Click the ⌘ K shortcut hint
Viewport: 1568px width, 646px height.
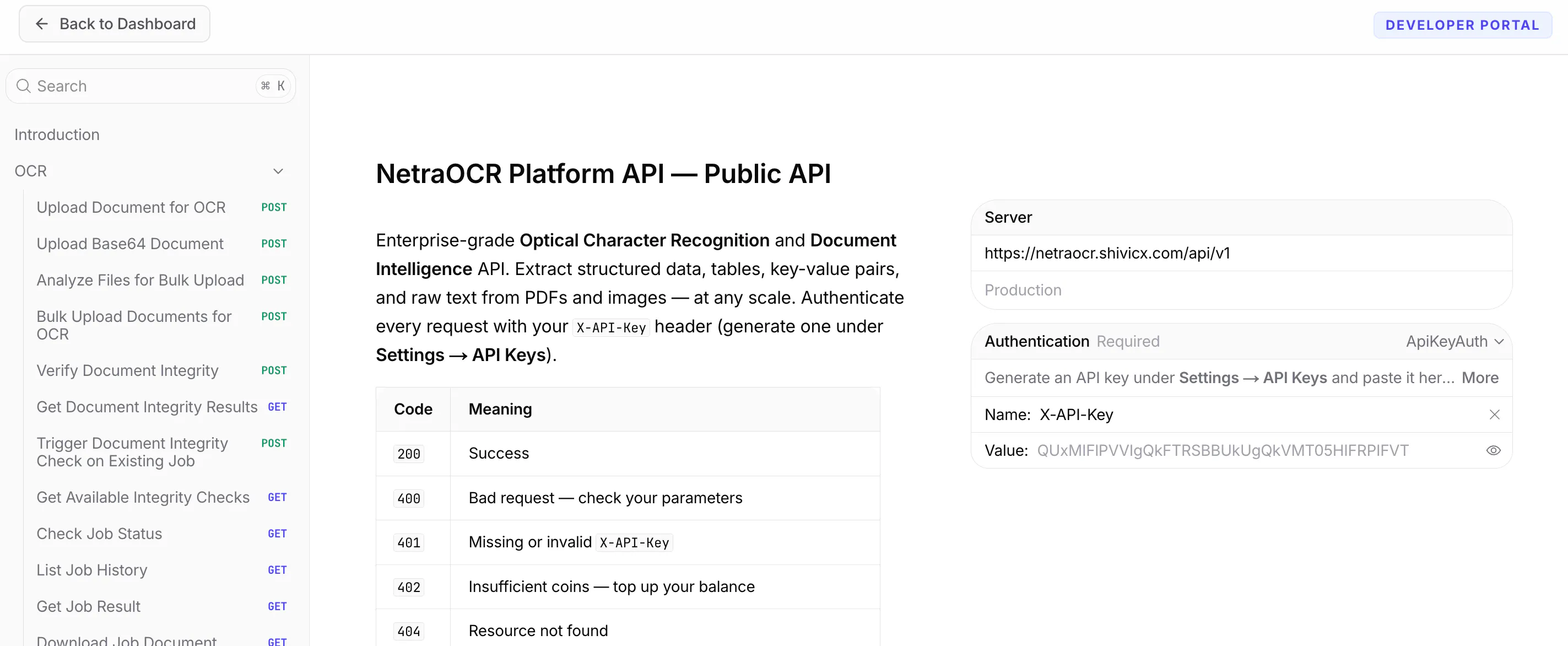point(273,86)
